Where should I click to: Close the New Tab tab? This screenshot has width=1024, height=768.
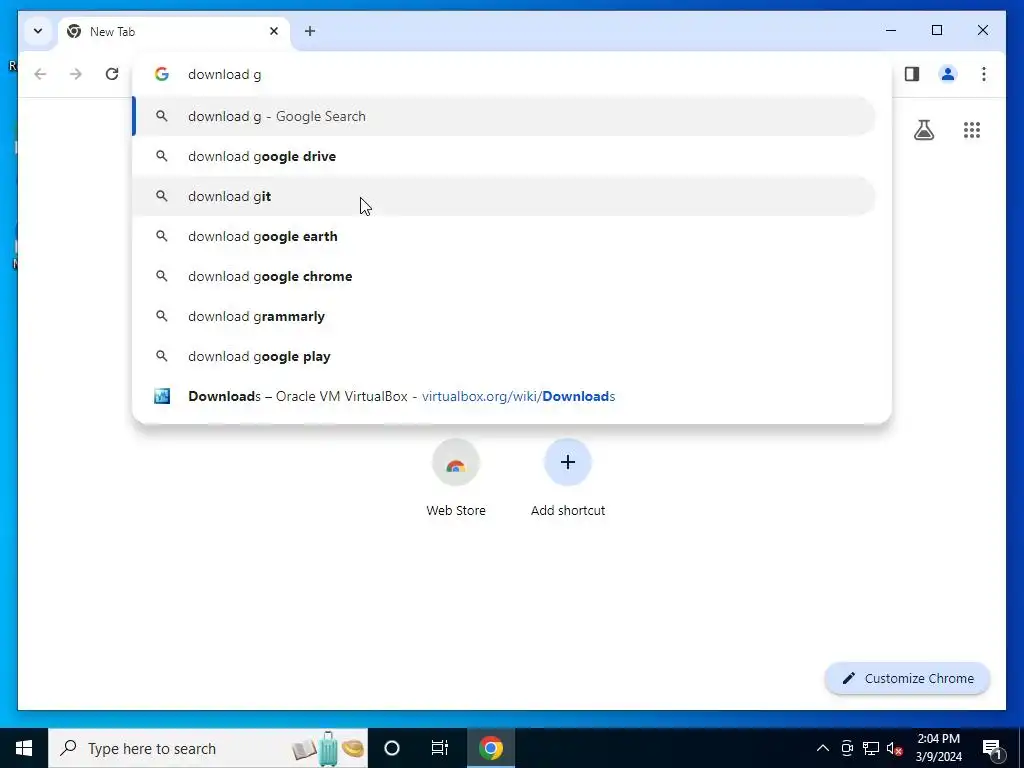click(274, 31)
